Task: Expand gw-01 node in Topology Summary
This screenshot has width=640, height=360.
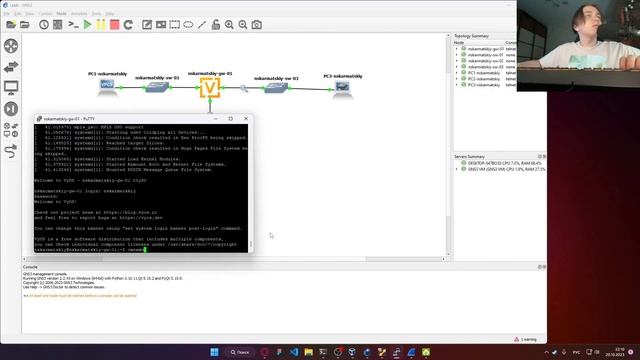Action: [x=457, y=49]
